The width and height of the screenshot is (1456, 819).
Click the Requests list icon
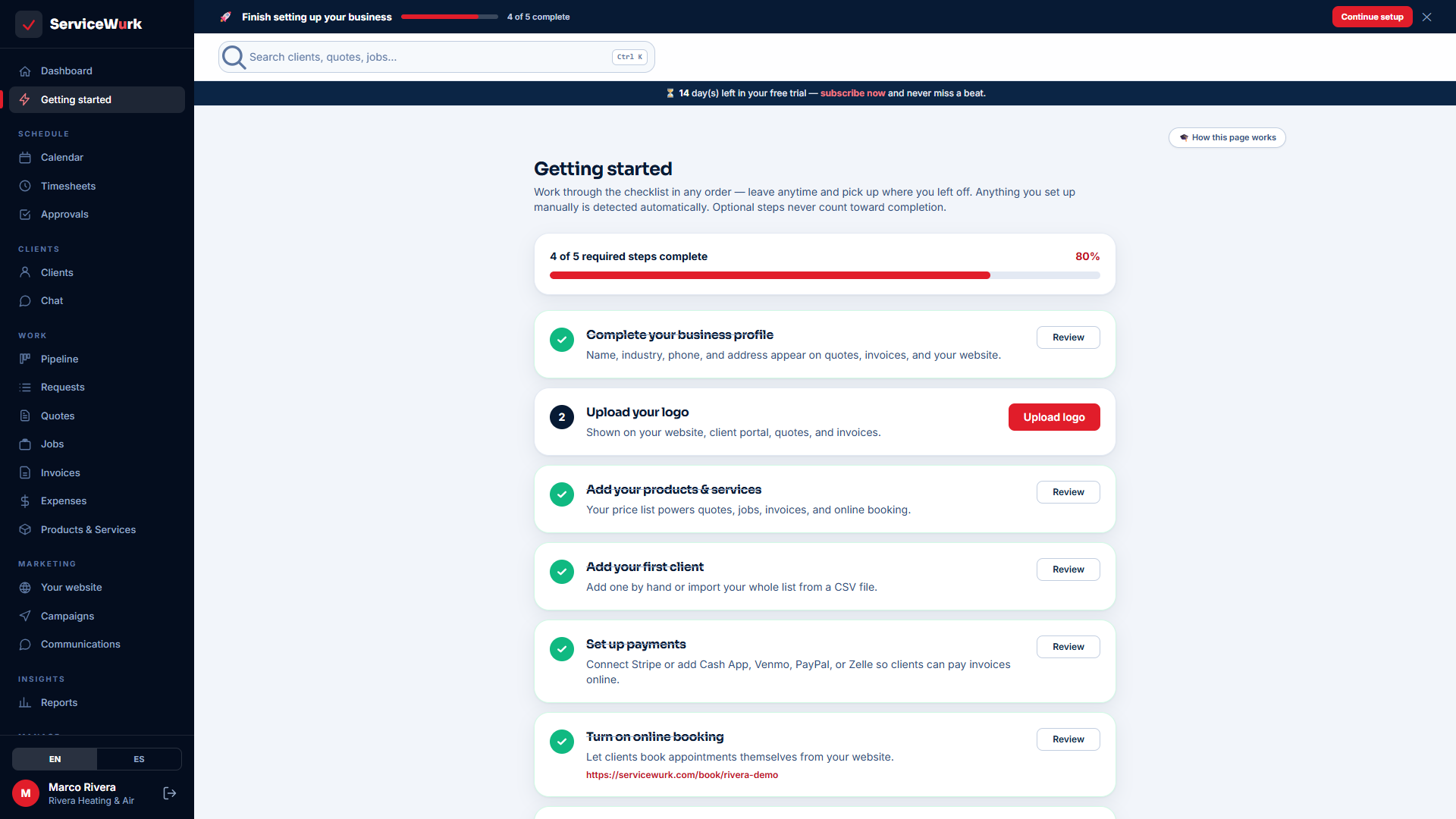[25, 388]
